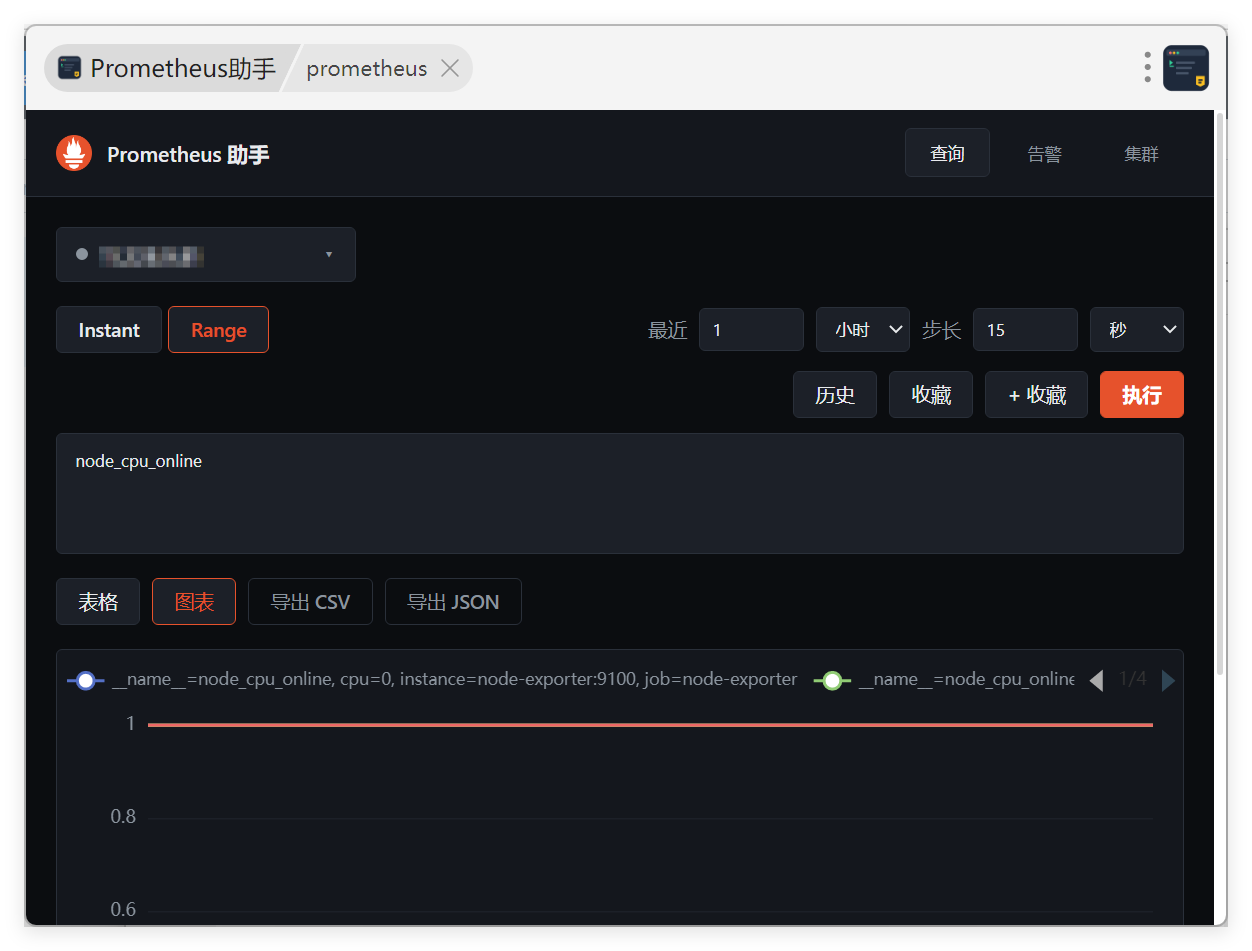Go to next legend page arrow

(x=1168, y=680)
